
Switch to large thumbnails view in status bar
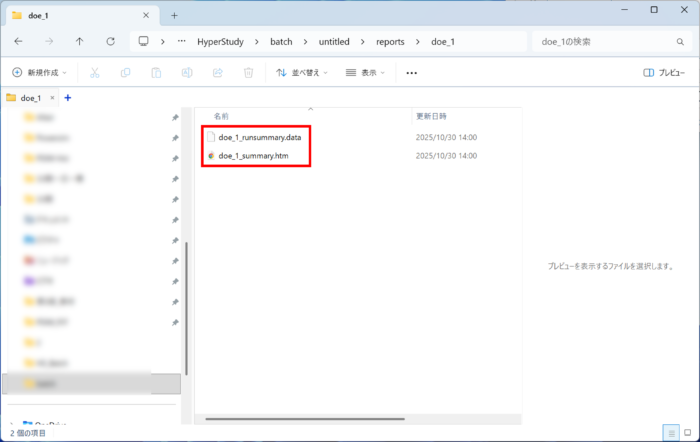[x=687, y=433]
